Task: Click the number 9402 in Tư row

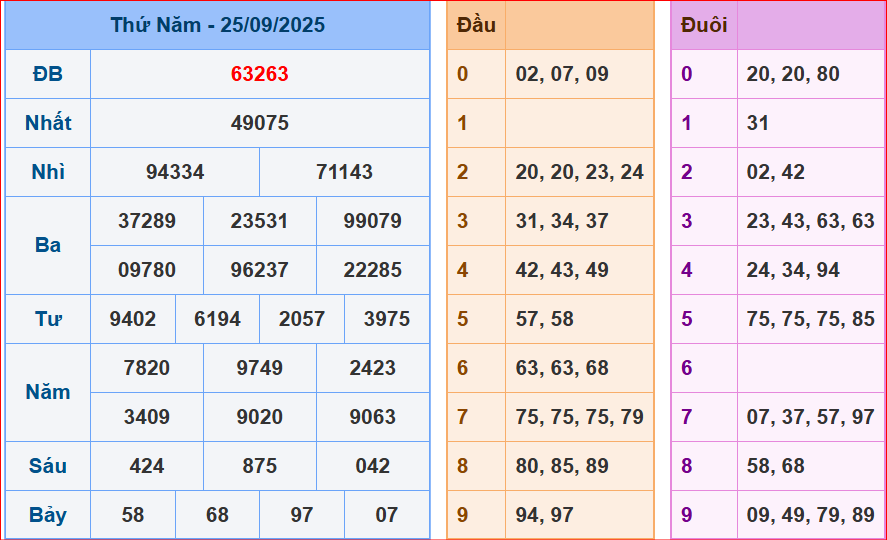Action: [x=132, y=319]
